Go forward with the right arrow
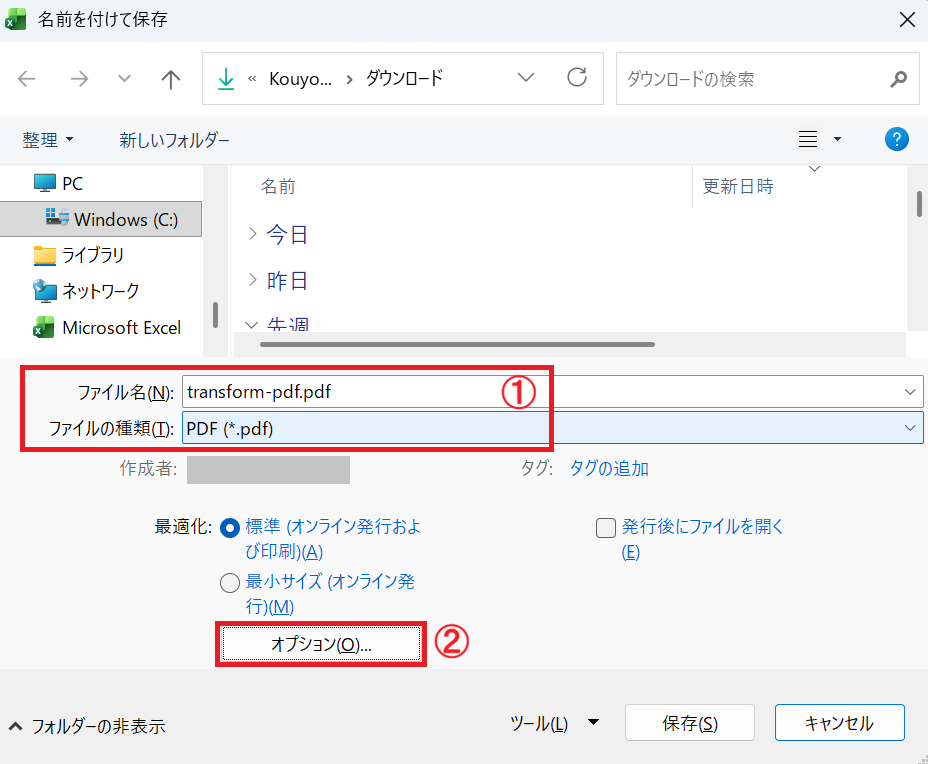The width and height of the screenshot is (928, 764). click(x=79, y=79)
